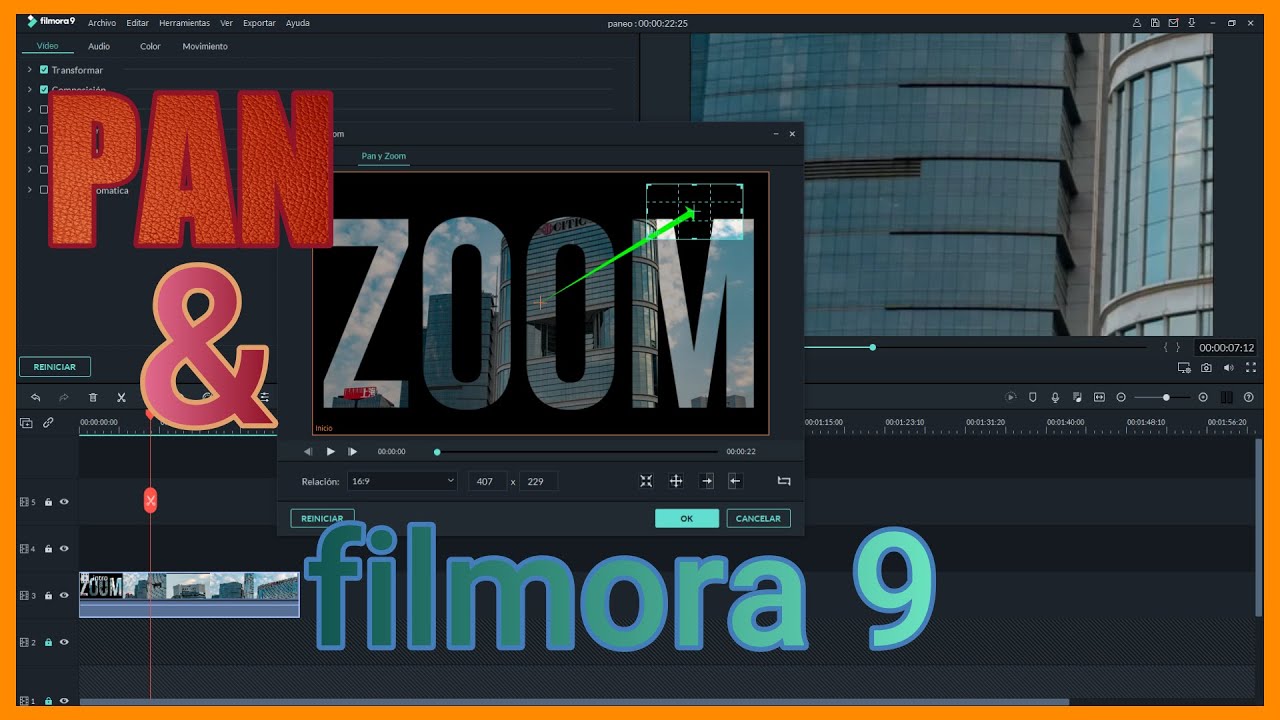Viewport: 1280px width, 720px height.
Task: Click the render preview icon
Action: (1011, 397)
